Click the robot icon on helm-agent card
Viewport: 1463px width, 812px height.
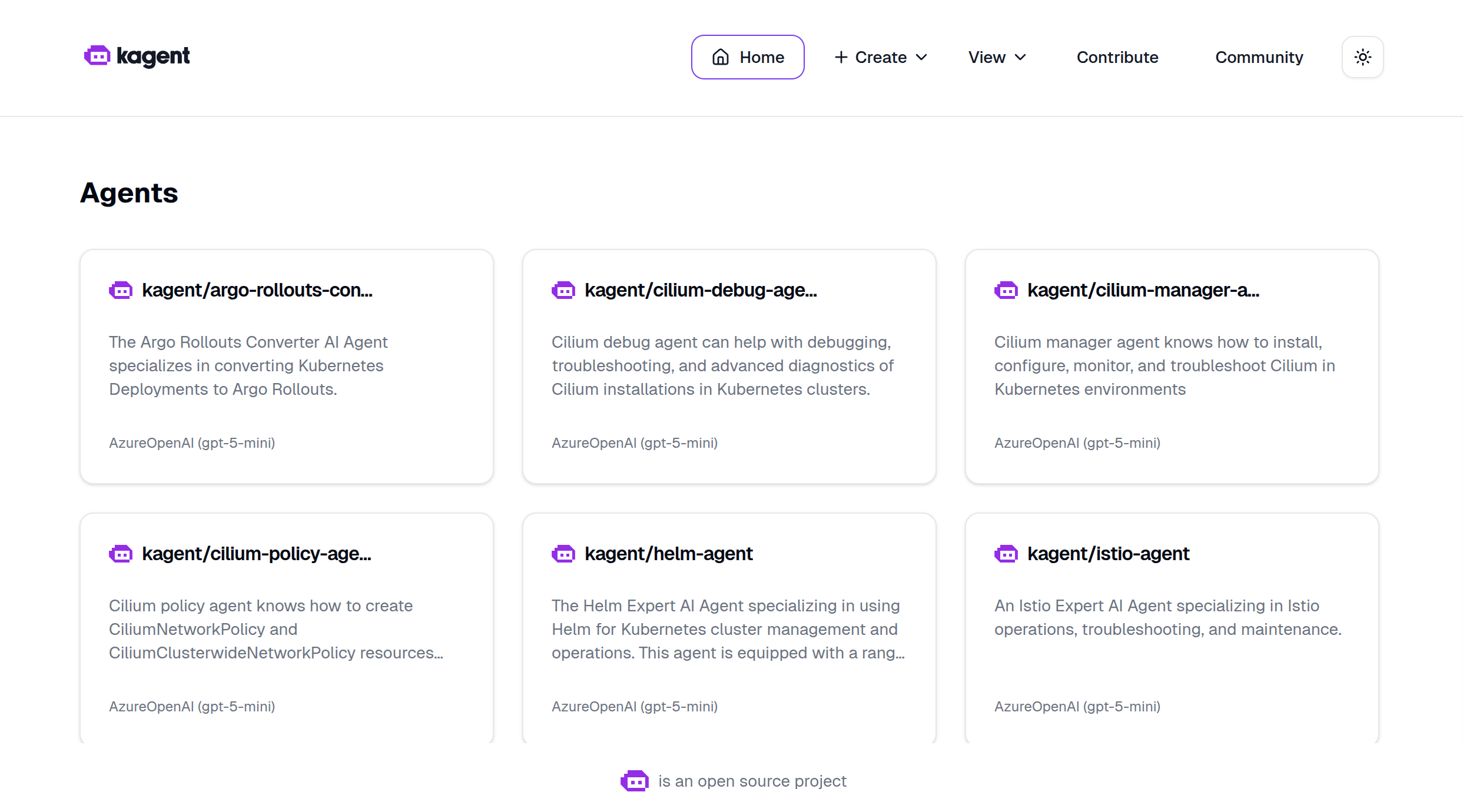563,553
